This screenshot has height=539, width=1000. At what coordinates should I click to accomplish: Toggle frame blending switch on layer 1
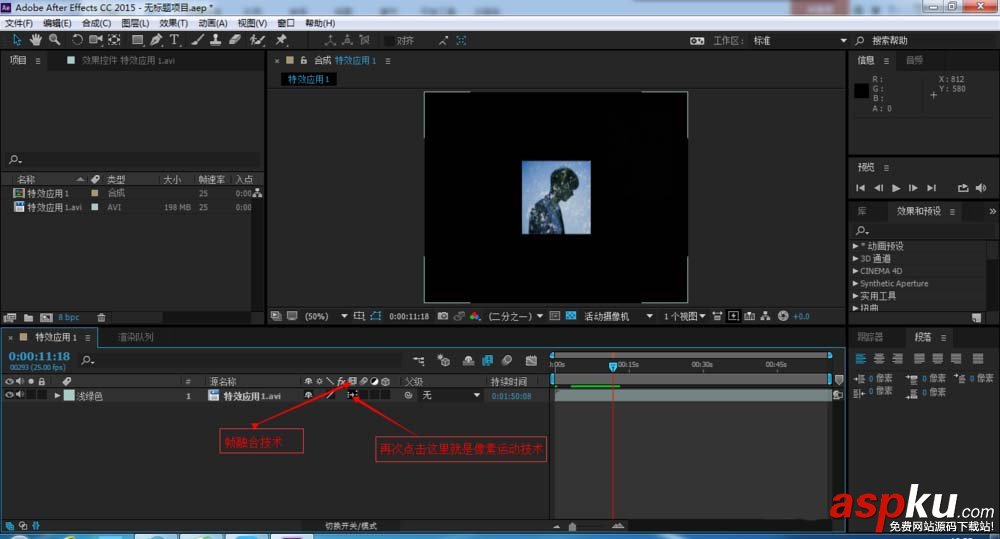point(352,396)
